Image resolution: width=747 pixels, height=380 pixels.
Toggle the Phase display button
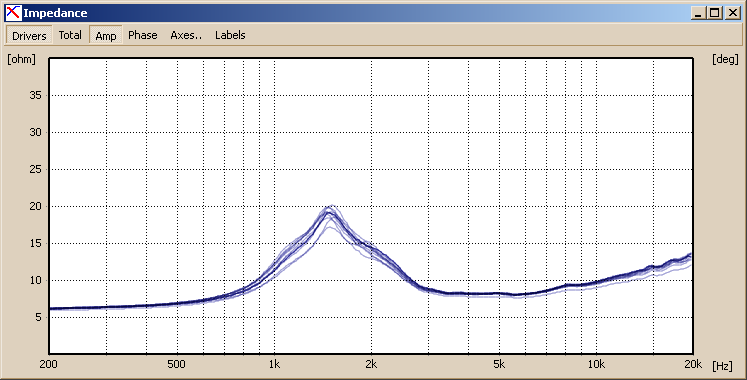[x=142, y=35]
